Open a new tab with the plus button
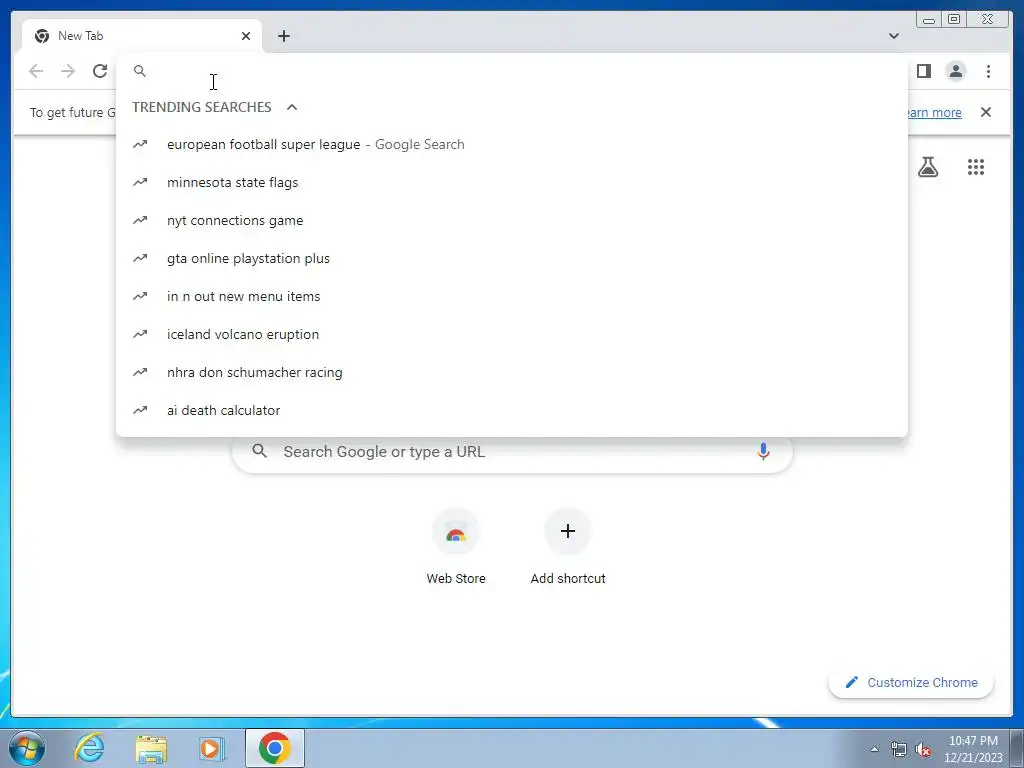The image size is (1024, 768). (x=283, y=36)
